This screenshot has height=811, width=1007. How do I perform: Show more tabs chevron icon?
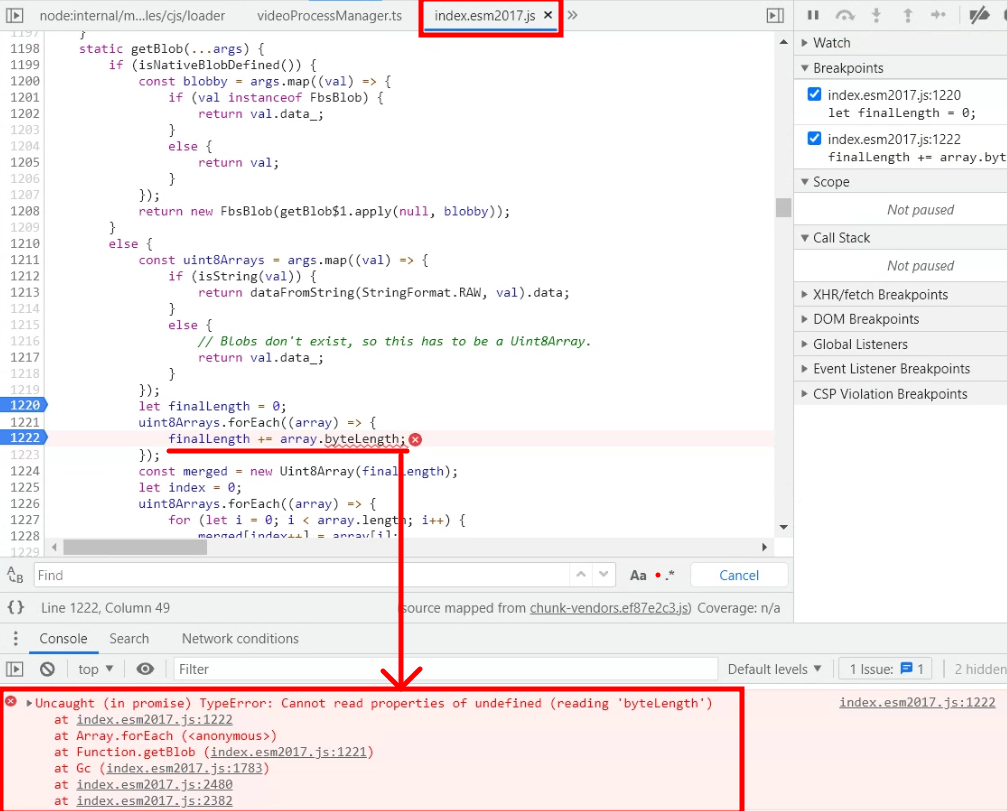point(572,15)
